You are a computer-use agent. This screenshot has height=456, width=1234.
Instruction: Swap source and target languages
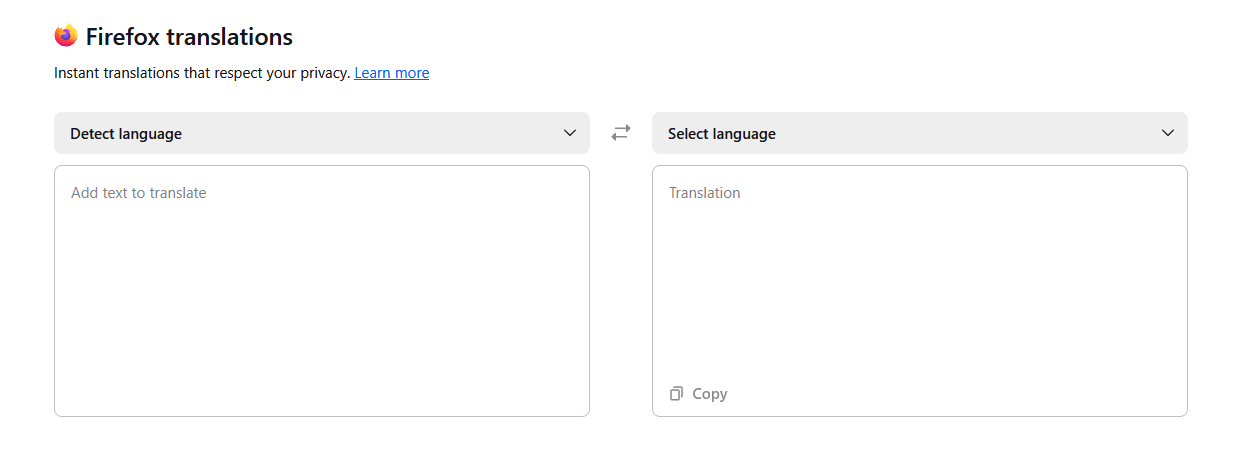tap(621, 132)
